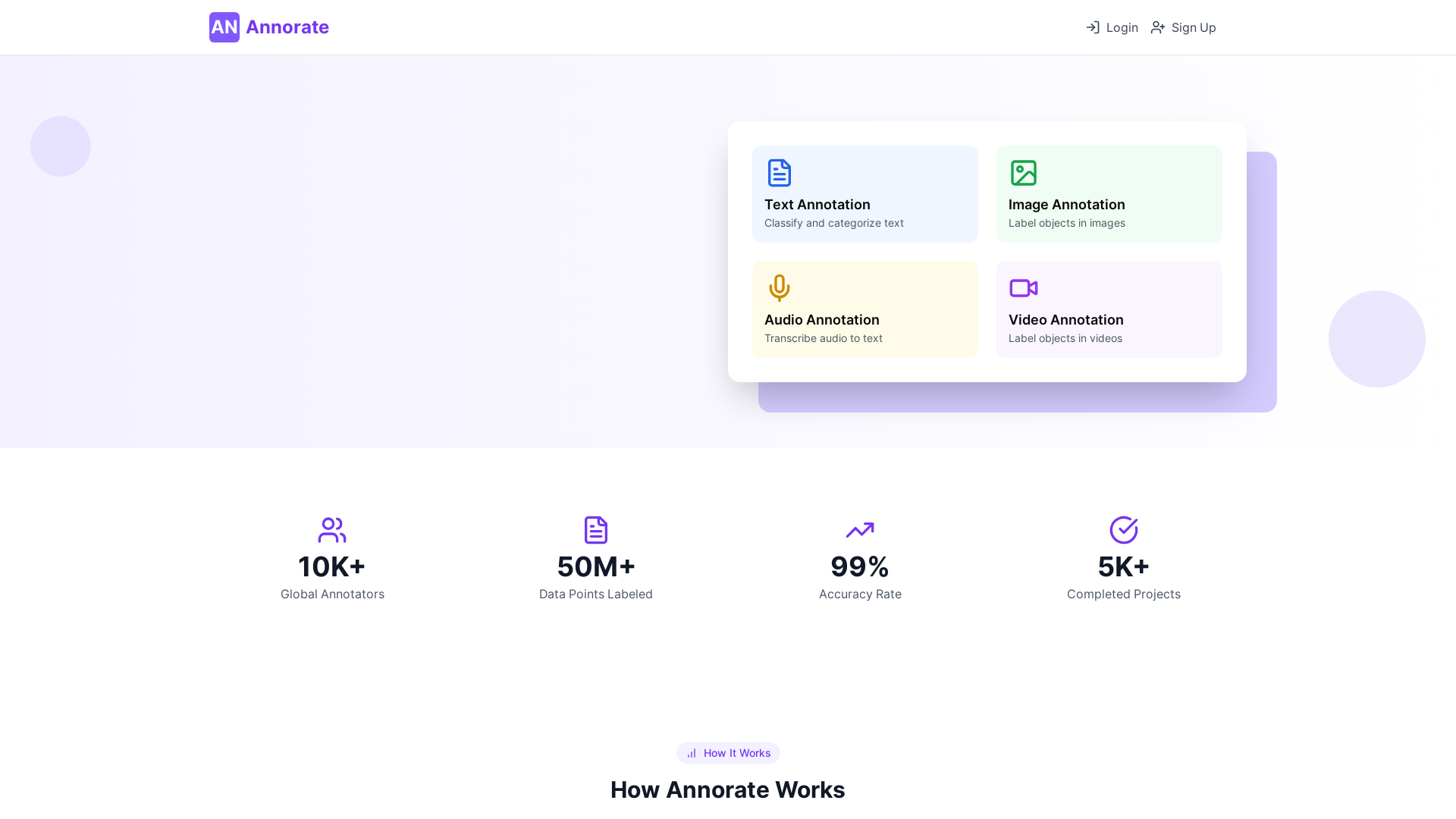Viewport: 1456px width, 819px height.
Task: Select the Video Annotation card
Action: (x=1109, y=309)
